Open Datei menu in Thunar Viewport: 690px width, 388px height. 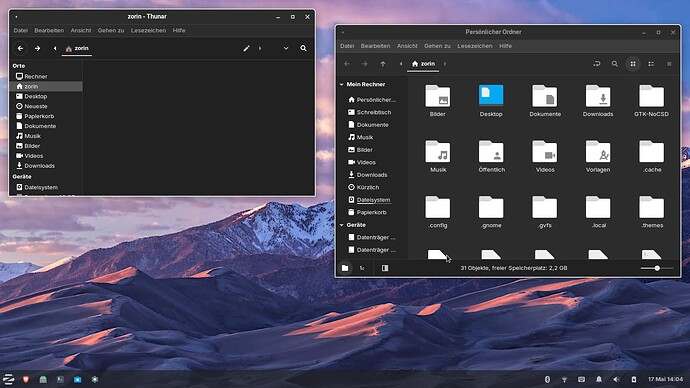(20, 30)
